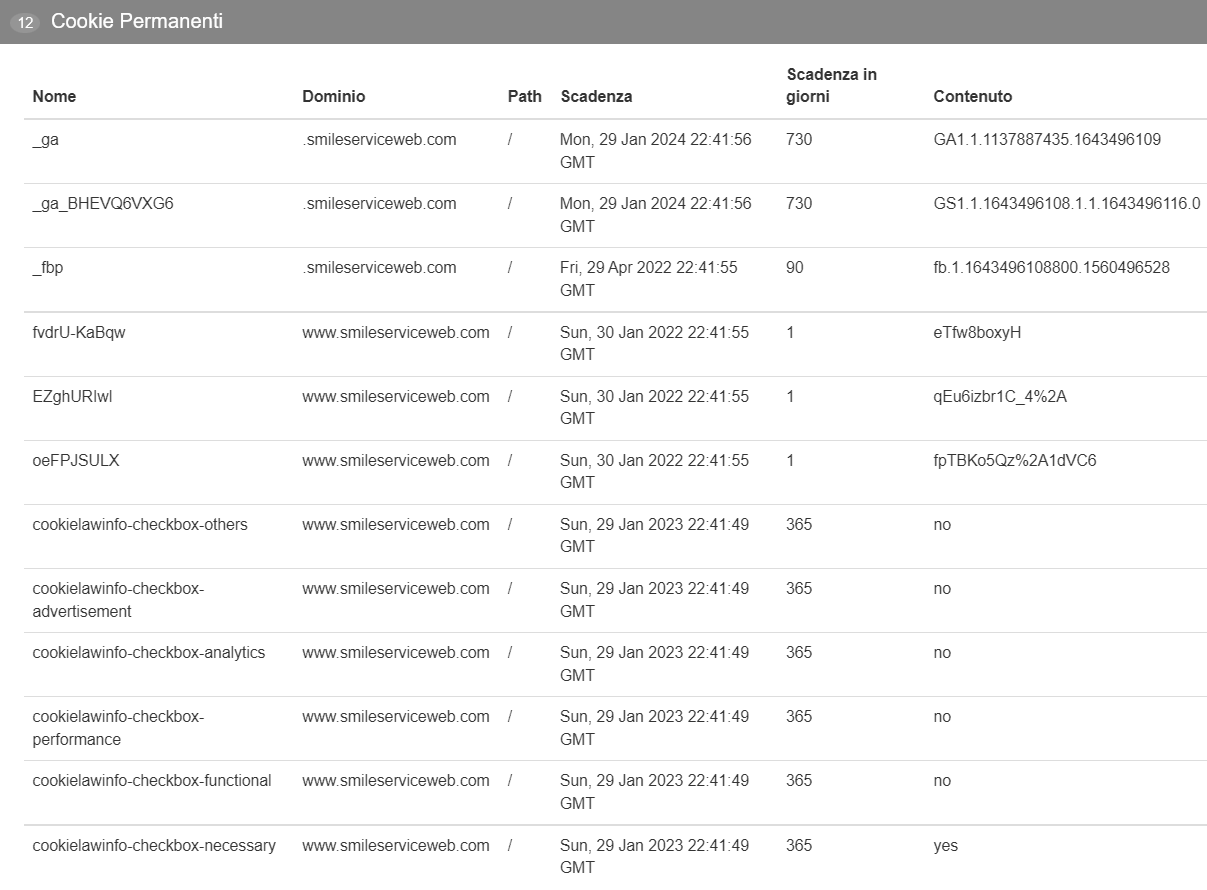Screen dimensions: 1207x890
Task: Click the expiry date of _ga cookie
Action: coord(656,151)
